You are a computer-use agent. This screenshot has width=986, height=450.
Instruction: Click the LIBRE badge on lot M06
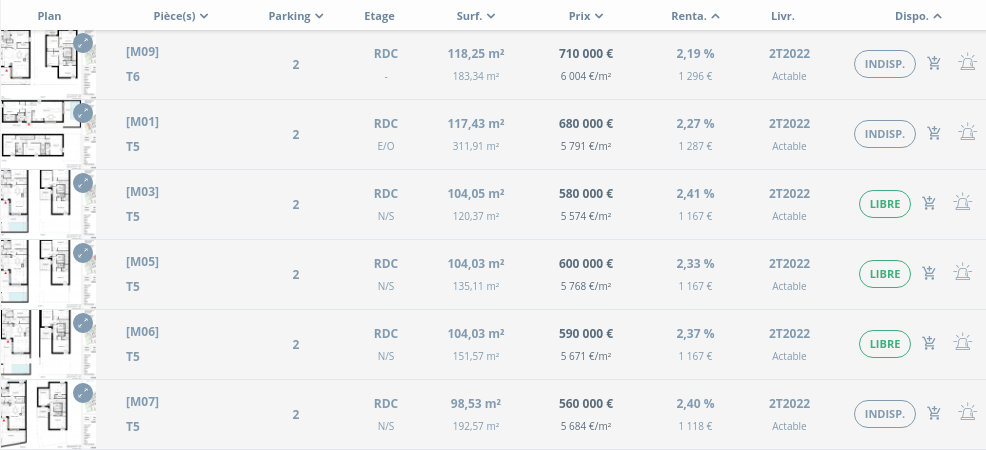pyautogui.click(x=885, y=344)
